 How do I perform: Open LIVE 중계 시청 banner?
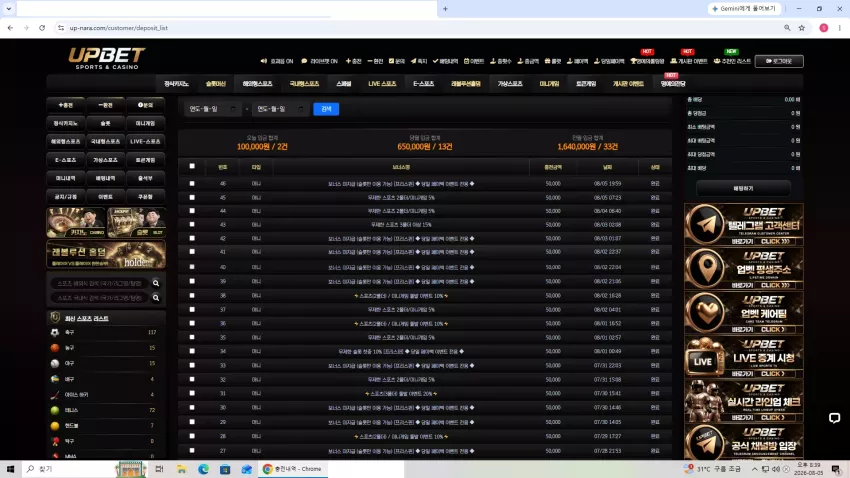[744, 357]
